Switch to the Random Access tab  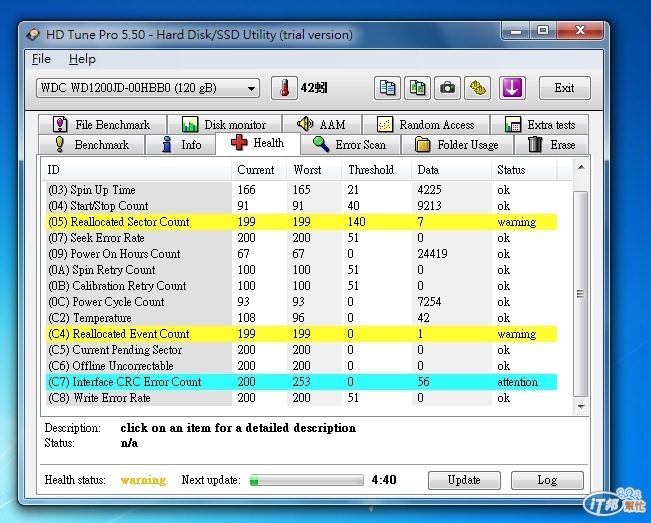pyautogui.click(x=426, y=124)
